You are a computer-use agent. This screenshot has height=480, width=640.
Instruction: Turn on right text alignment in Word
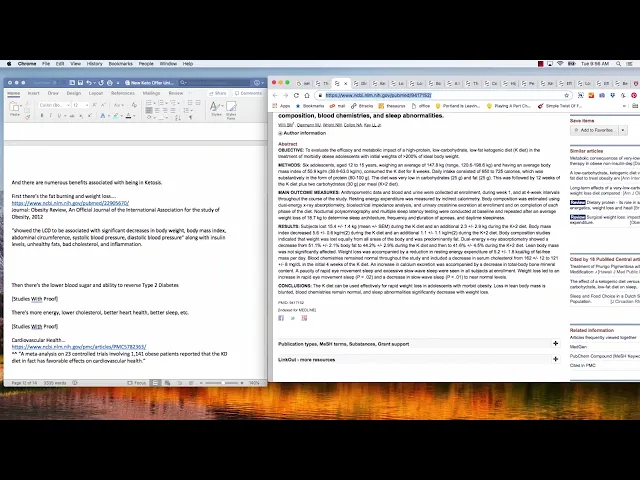[x=165, y=110]
